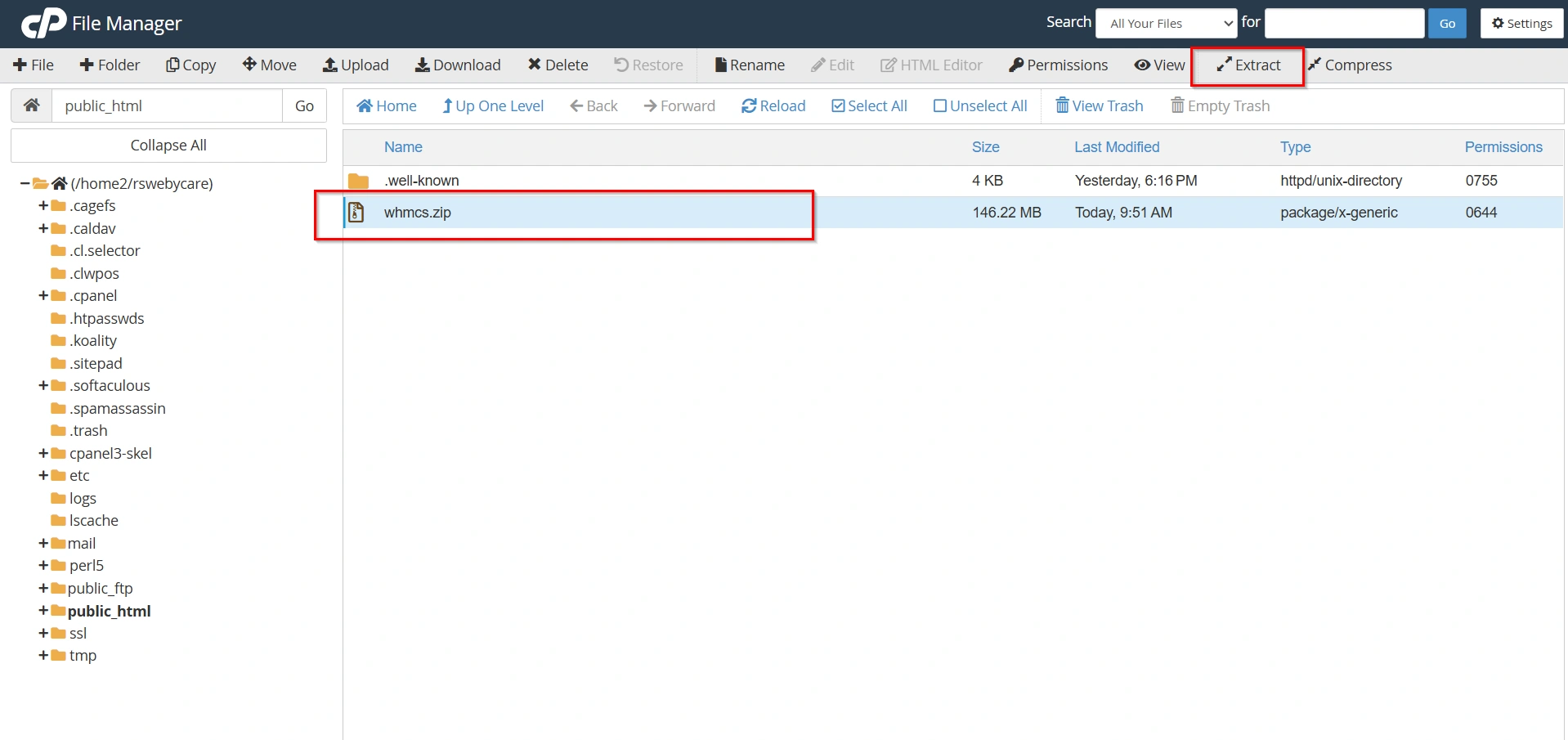
Task: Expand the etc tree folder
Action: 43,475
